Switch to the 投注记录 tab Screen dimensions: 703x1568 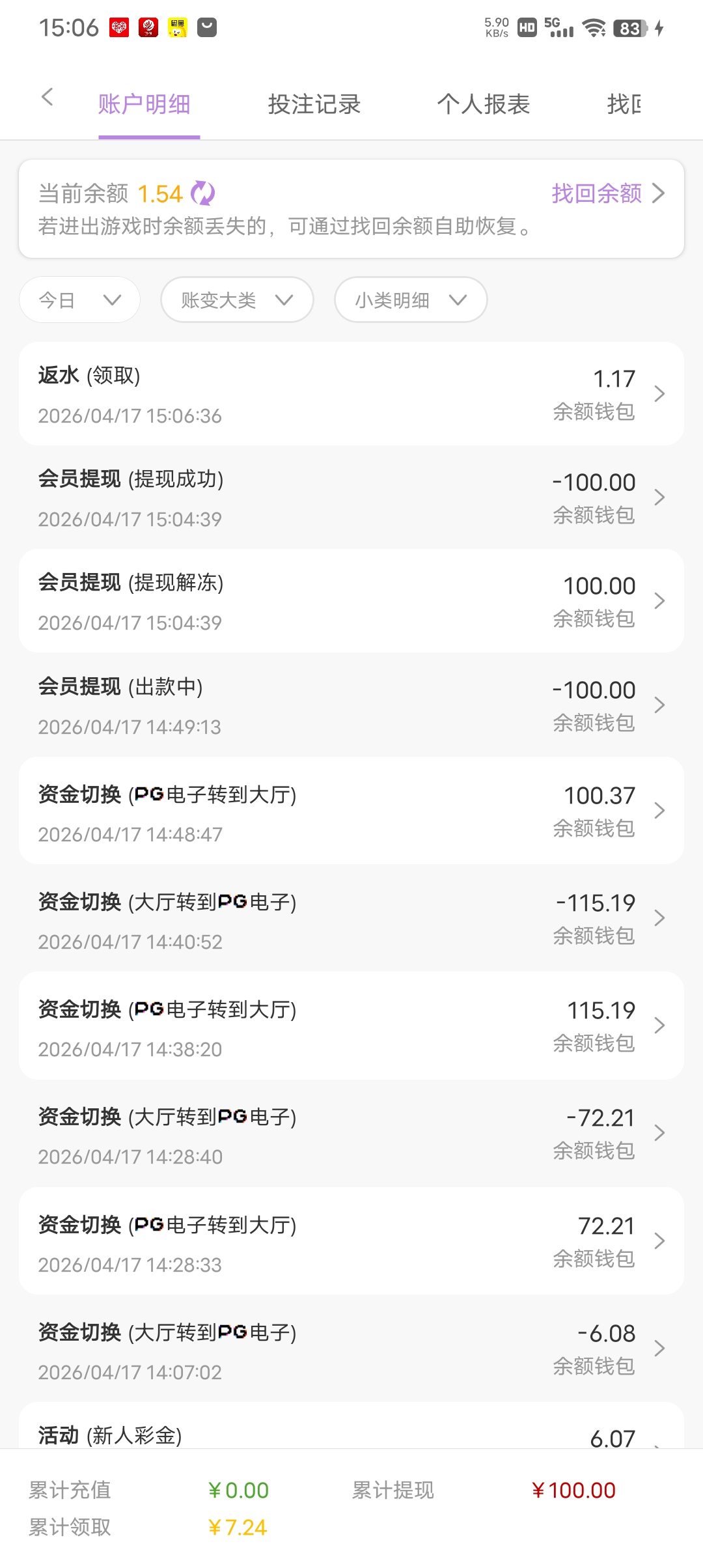coord(314,104)
